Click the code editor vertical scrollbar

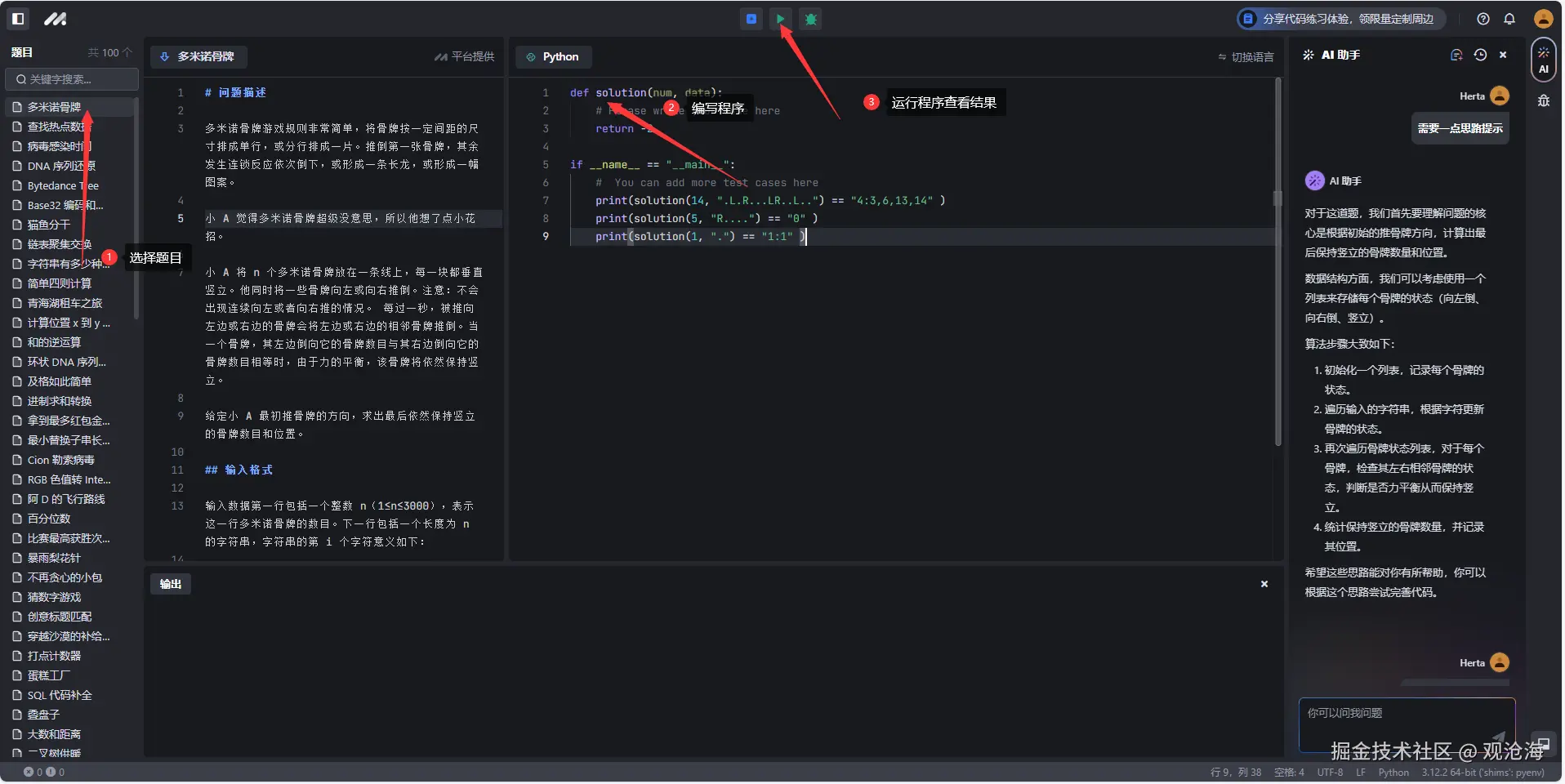pyautogui.click(x=1278, y=261)
